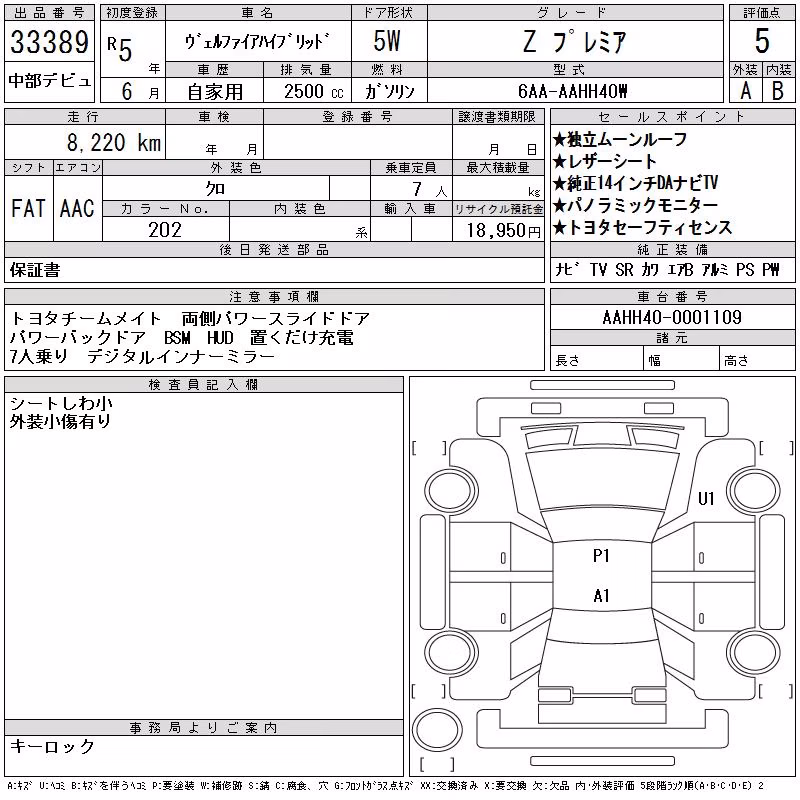Viewport: 800px width, 800px height.
Task: Click A1 scratch mark on diagram roof
Action: [602, 595]
